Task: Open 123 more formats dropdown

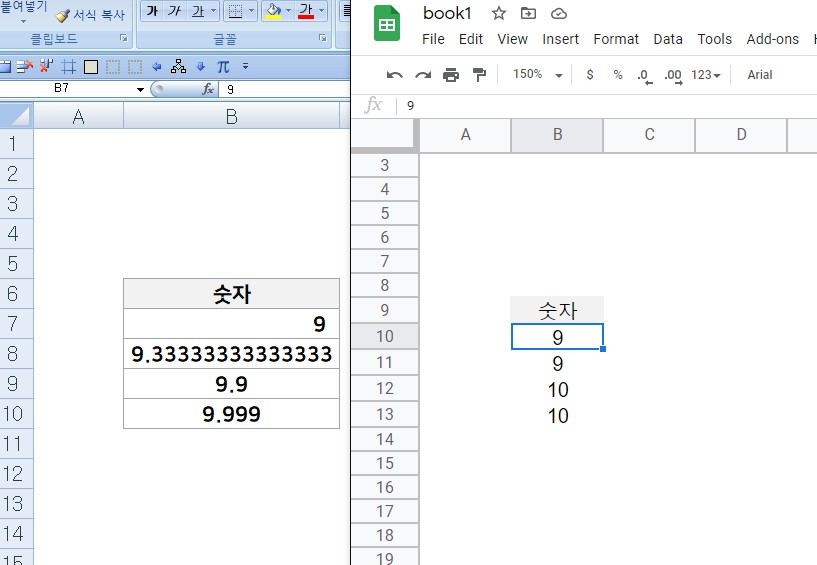Action: pos(705,75)
